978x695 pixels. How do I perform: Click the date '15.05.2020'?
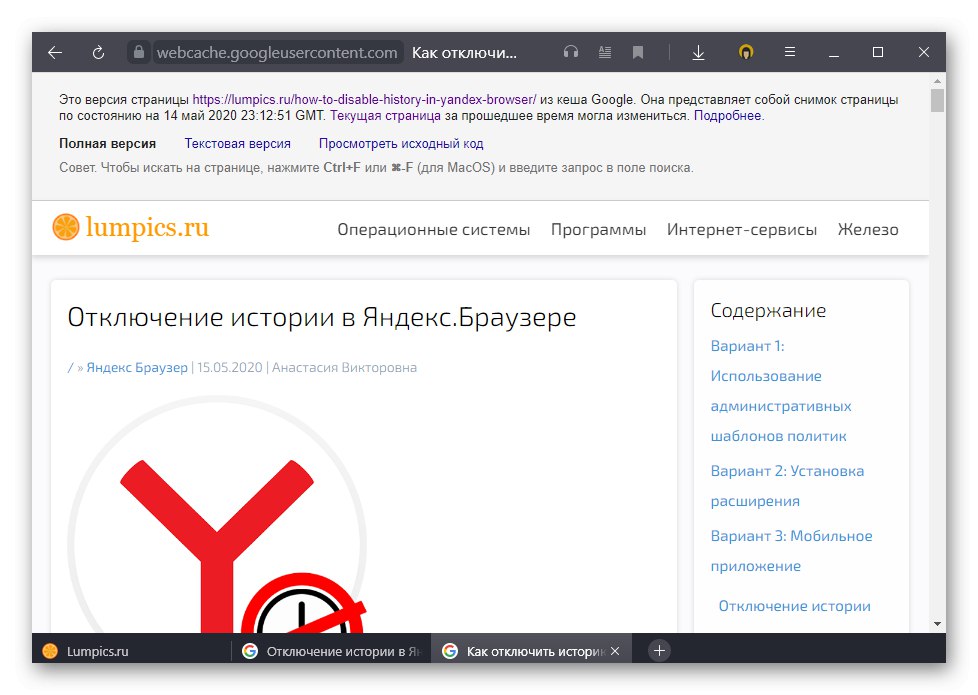230,367
